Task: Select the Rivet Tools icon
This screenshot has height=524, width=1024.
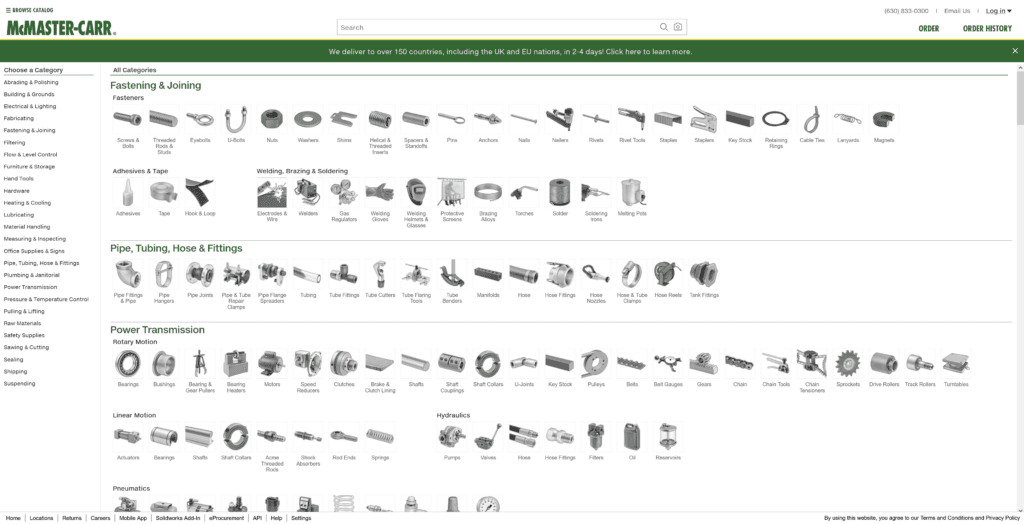Action: pyautogui.click(x=632, y=120)
